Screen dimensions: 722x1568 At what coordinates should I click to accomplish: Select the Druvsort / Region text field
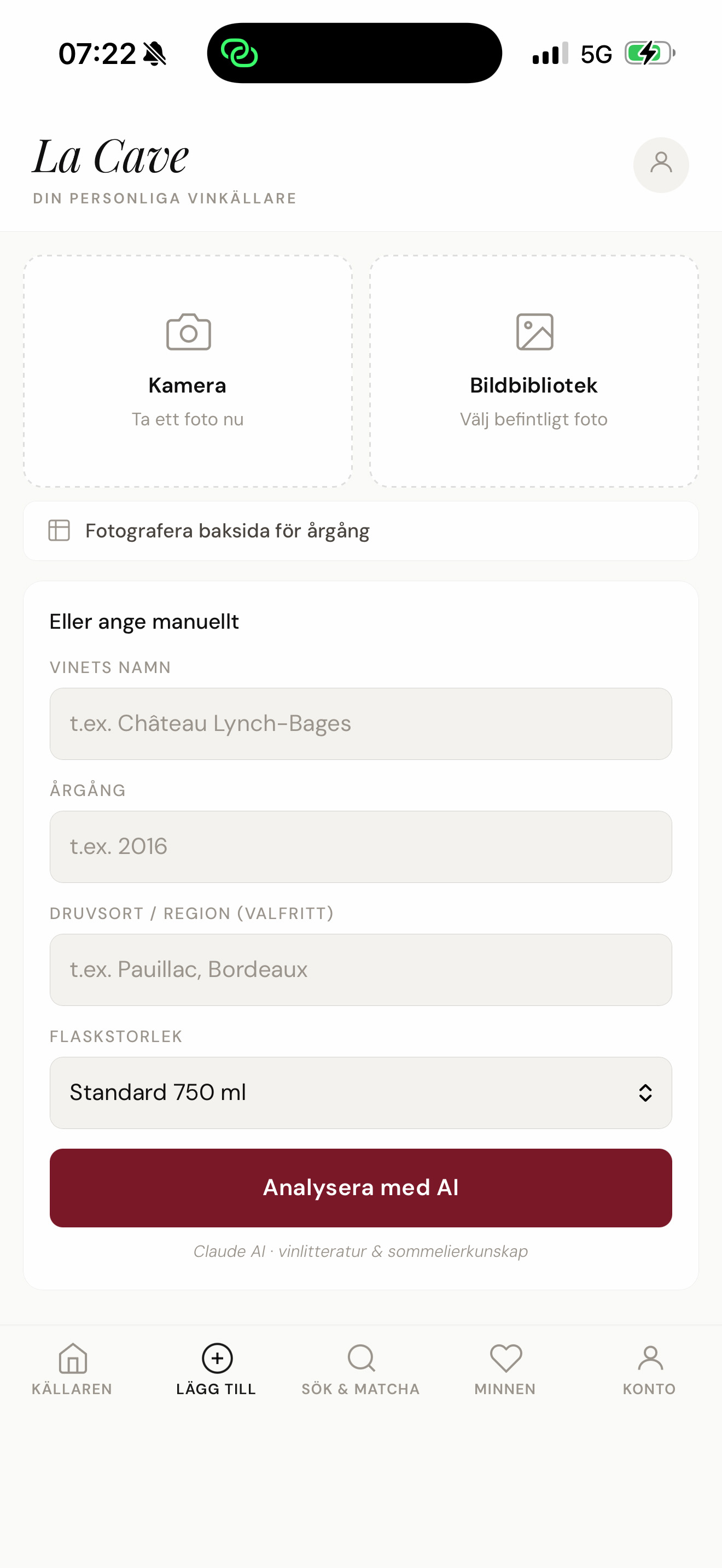pyautogui.click(x=360, y=970)
